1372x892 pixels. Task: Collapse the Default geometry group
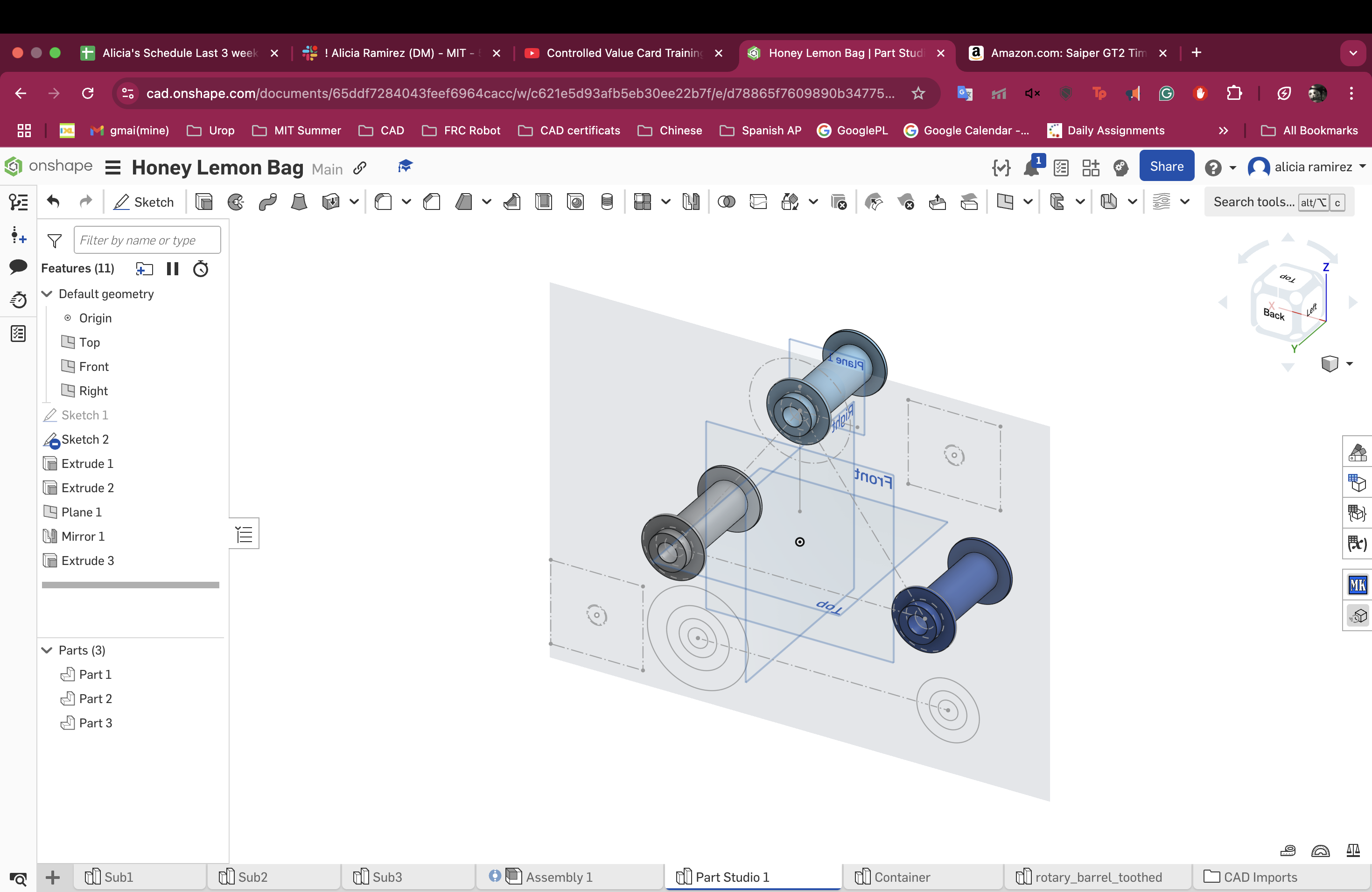click(47, 294)
